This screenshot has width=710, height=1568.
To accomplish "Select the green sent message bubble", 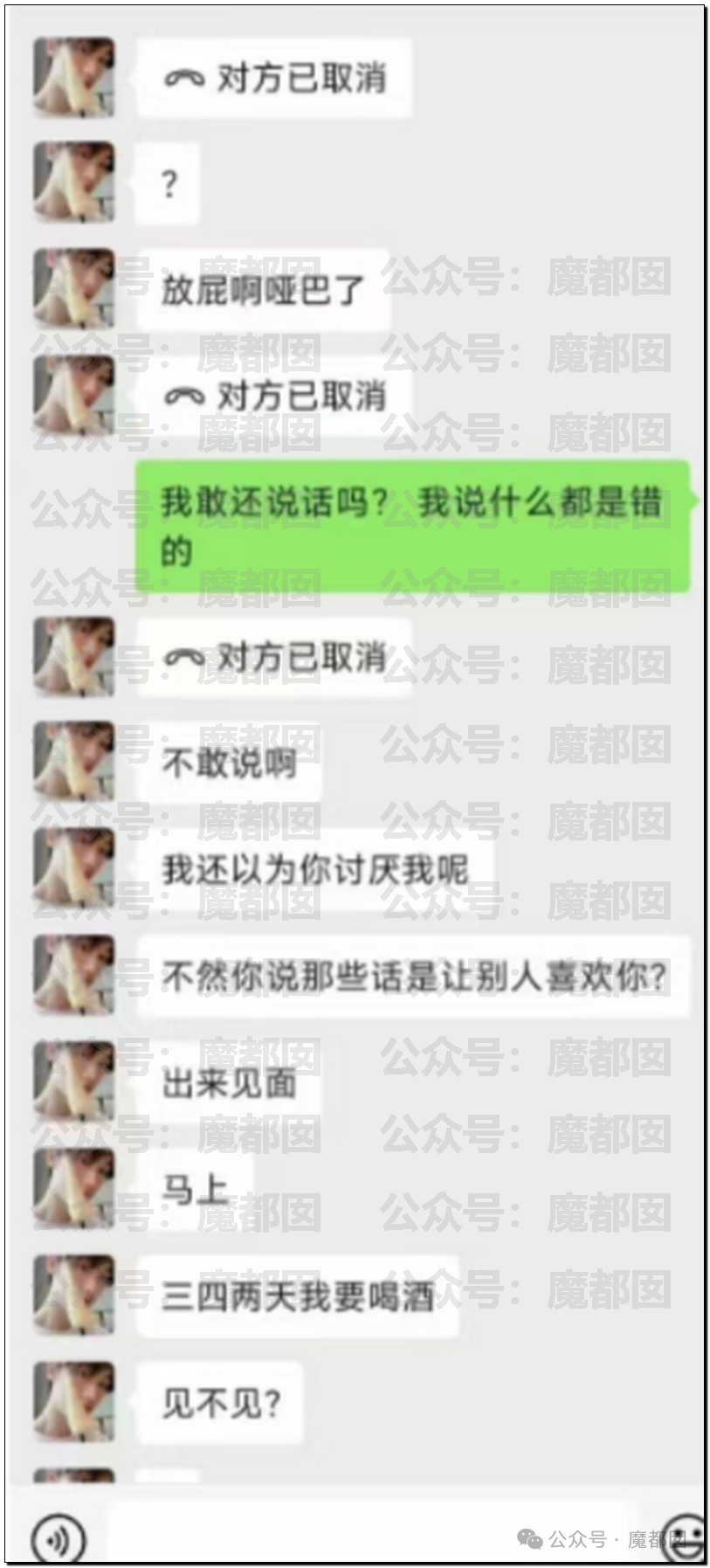I will (413, 526).
